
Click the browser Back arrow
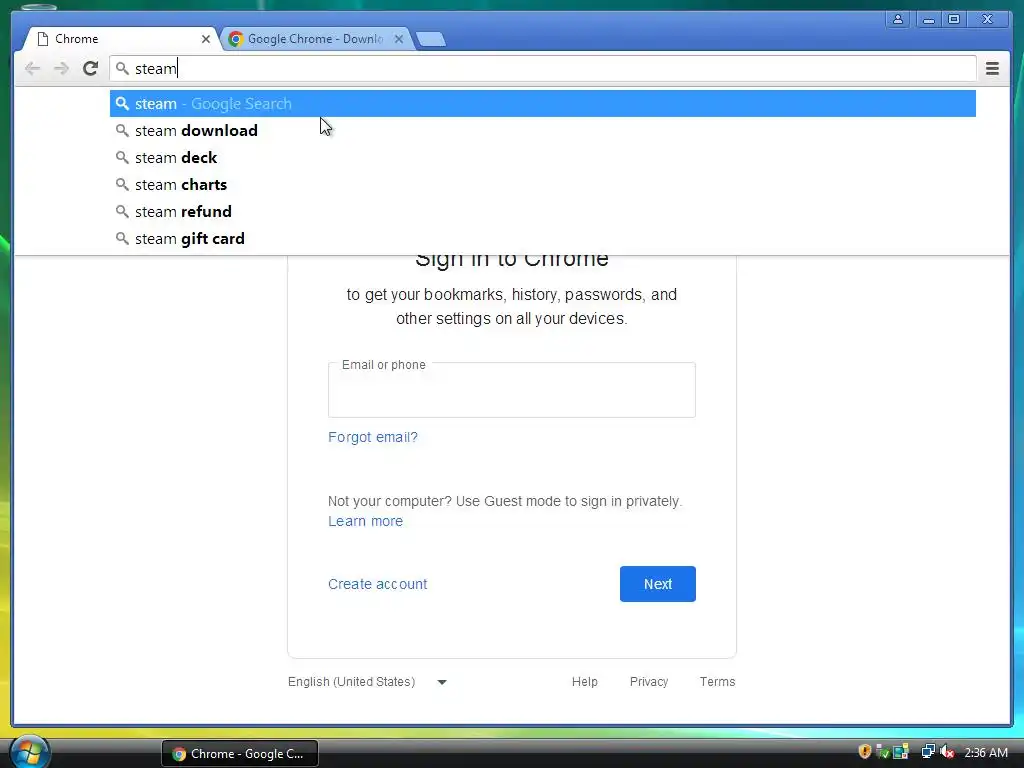(x=32, y=69)
